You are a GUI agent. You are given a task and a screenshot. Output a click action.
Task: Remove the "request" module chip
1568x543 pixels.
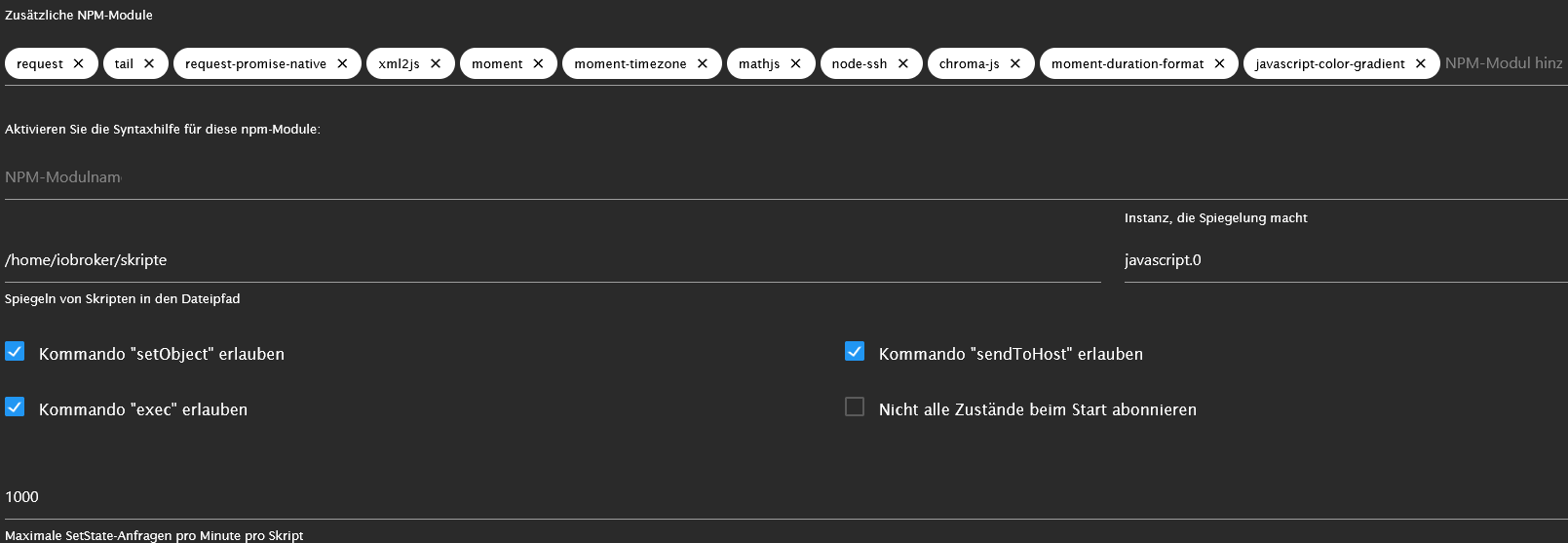pos(79,63)
